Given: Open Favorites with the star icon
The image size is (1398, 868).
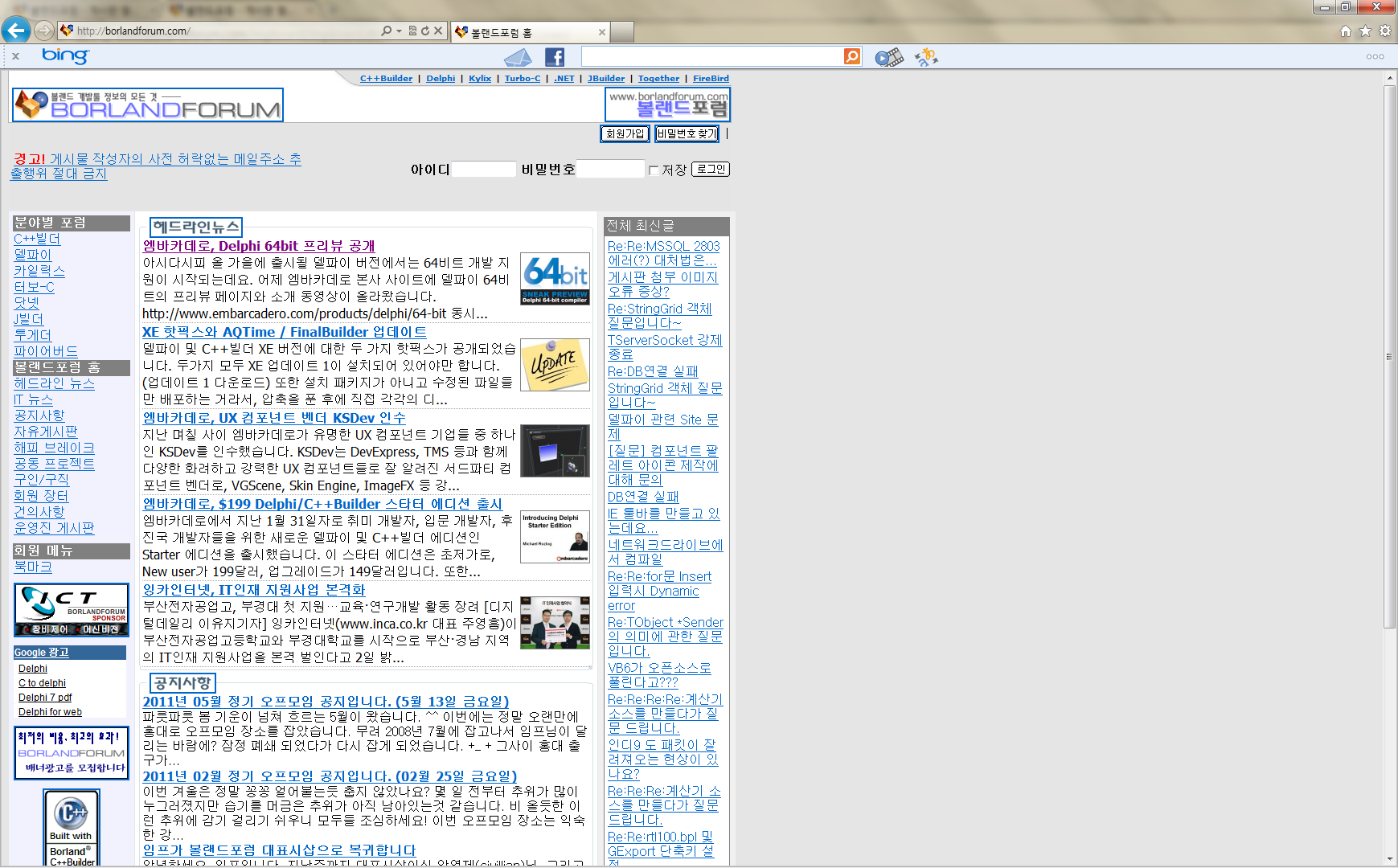Looking at the screenshot, I should point(1365,31).
